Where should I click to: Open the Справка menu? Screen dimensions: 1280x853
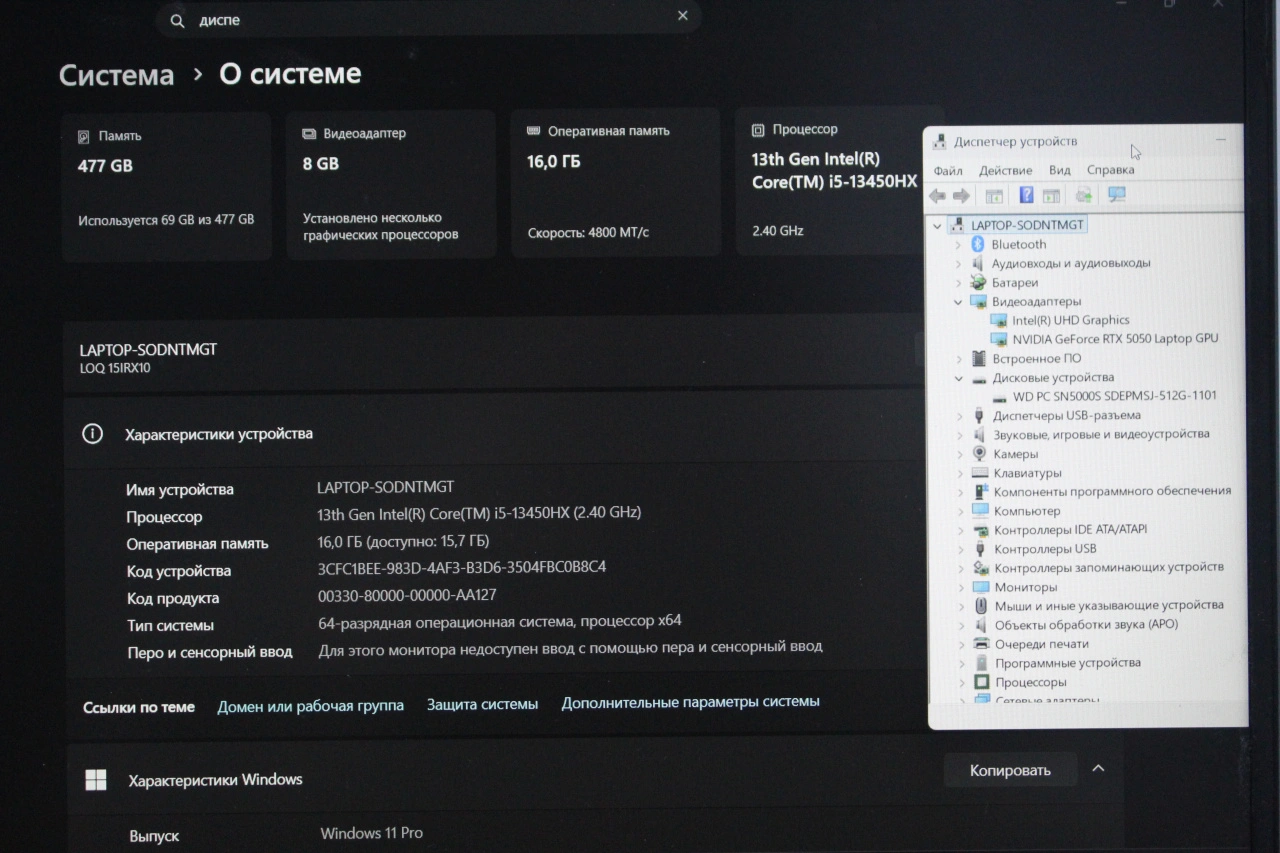point(1110,170)
